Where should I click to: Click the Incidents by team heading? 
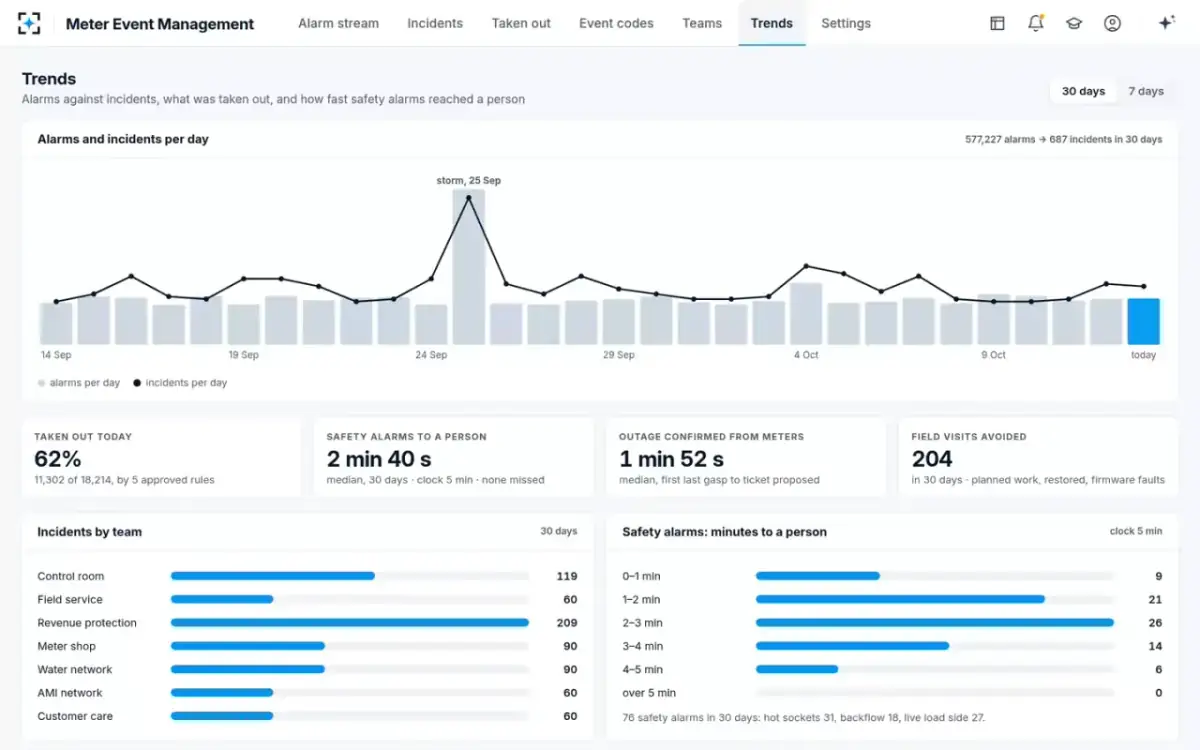tap(90, 532)
